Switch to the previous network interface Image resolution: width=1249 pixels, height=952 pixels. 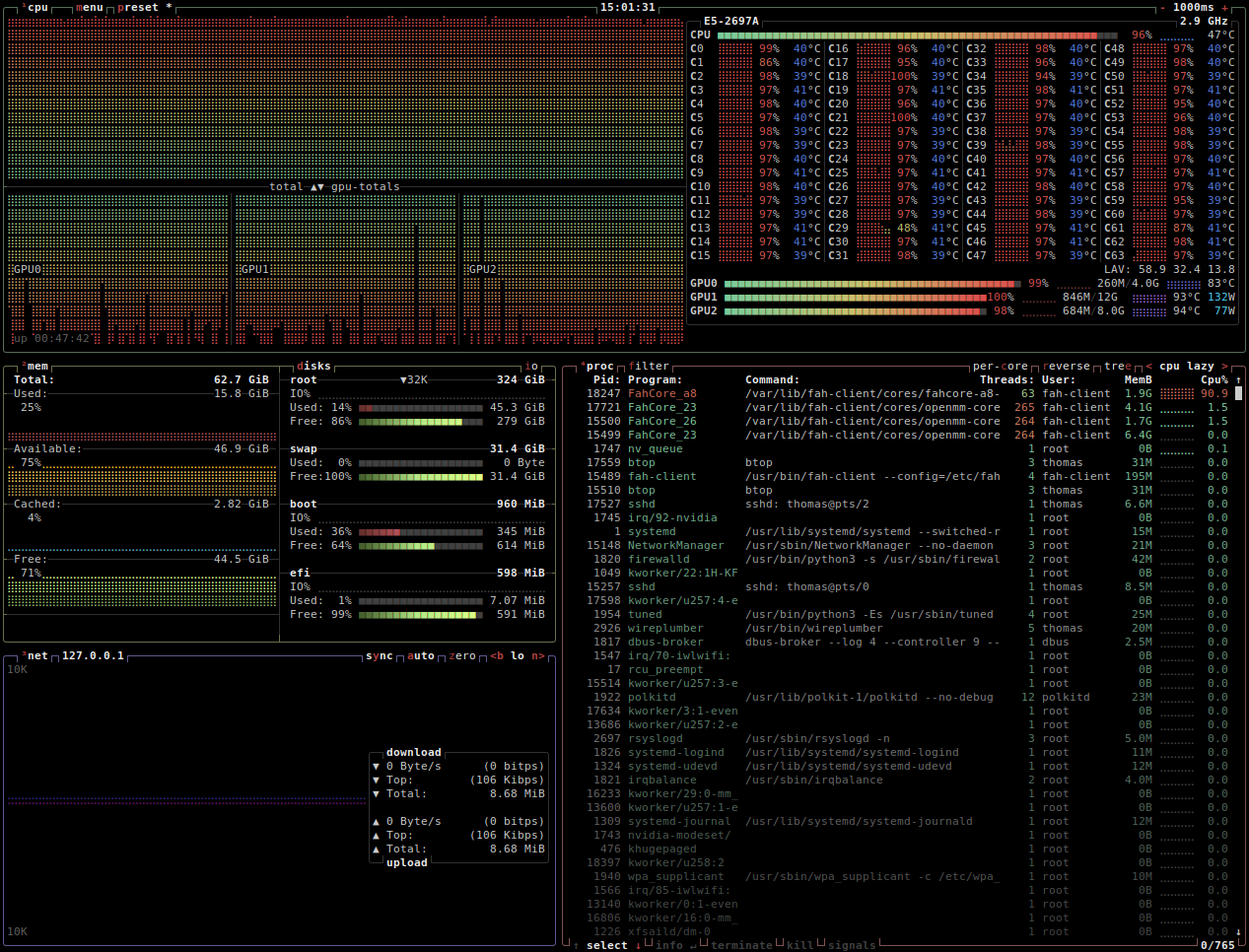pos(497,656)
